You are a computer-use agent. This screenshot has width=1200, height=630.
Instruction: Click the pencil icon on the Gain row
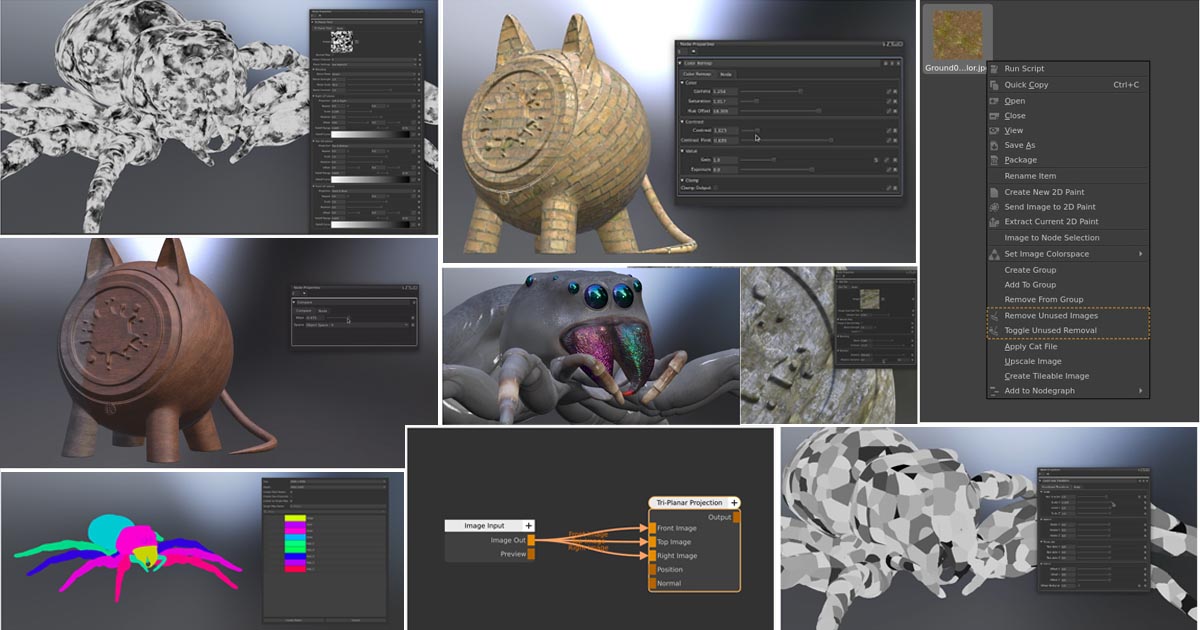coord(886,160)
